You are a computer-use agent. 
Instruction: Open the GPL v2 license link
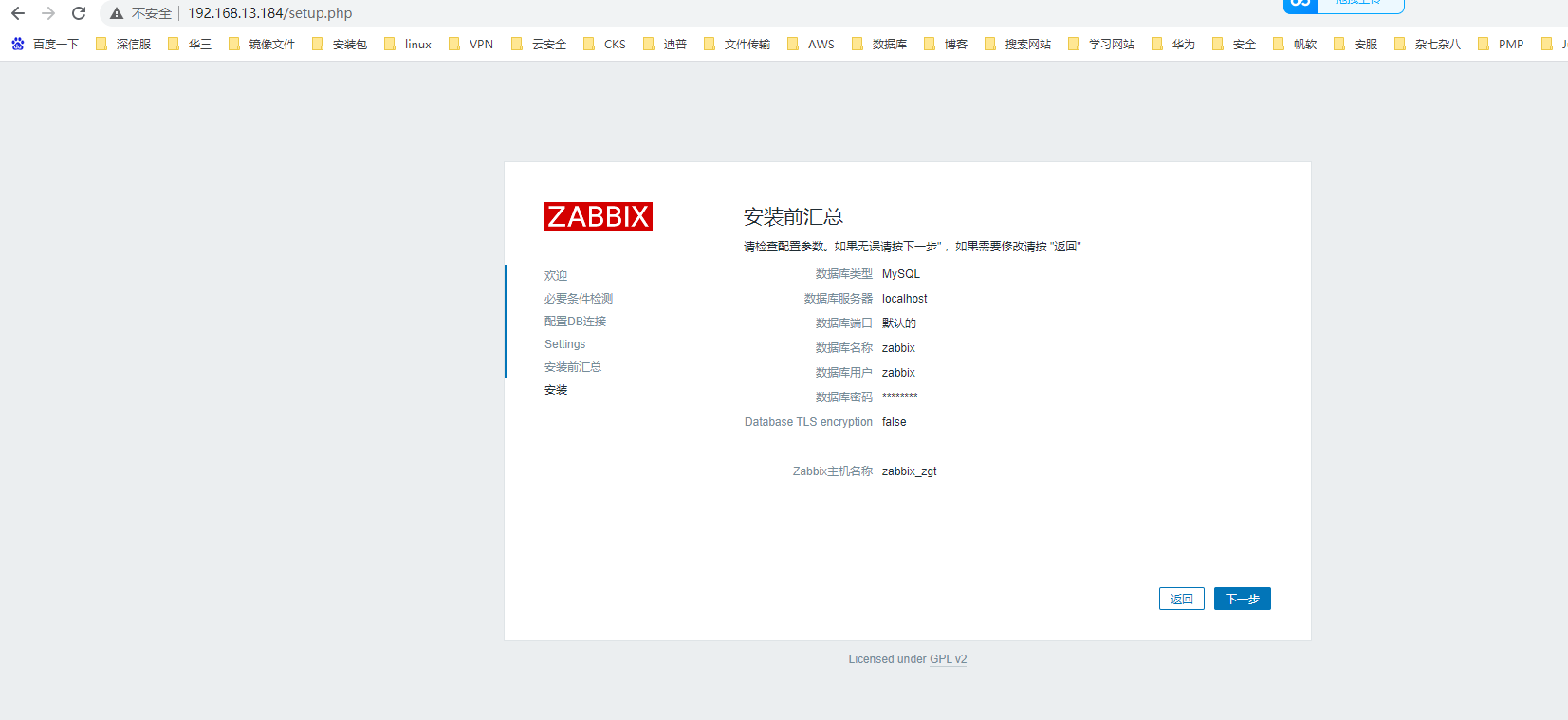(948, 659)
